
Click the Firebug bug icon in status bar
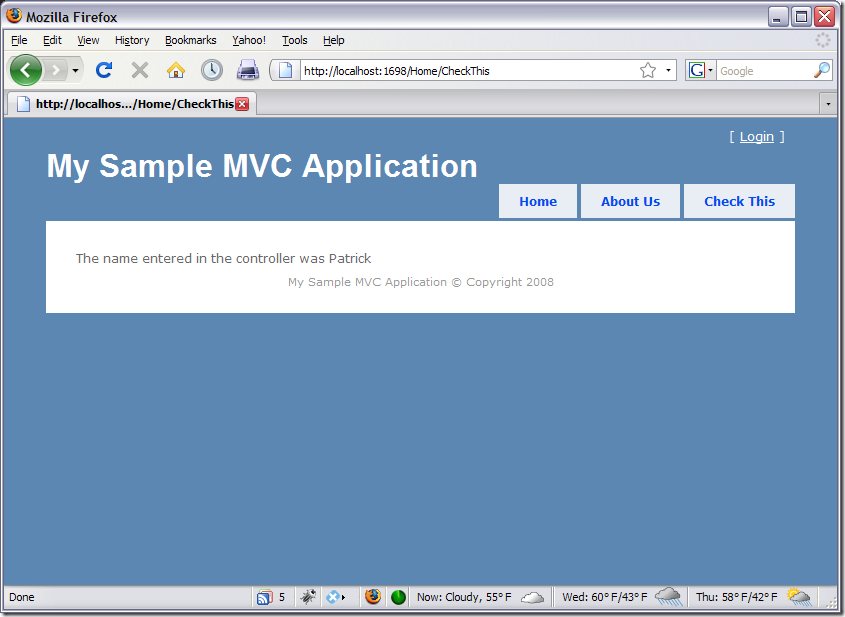coord(309,597)
